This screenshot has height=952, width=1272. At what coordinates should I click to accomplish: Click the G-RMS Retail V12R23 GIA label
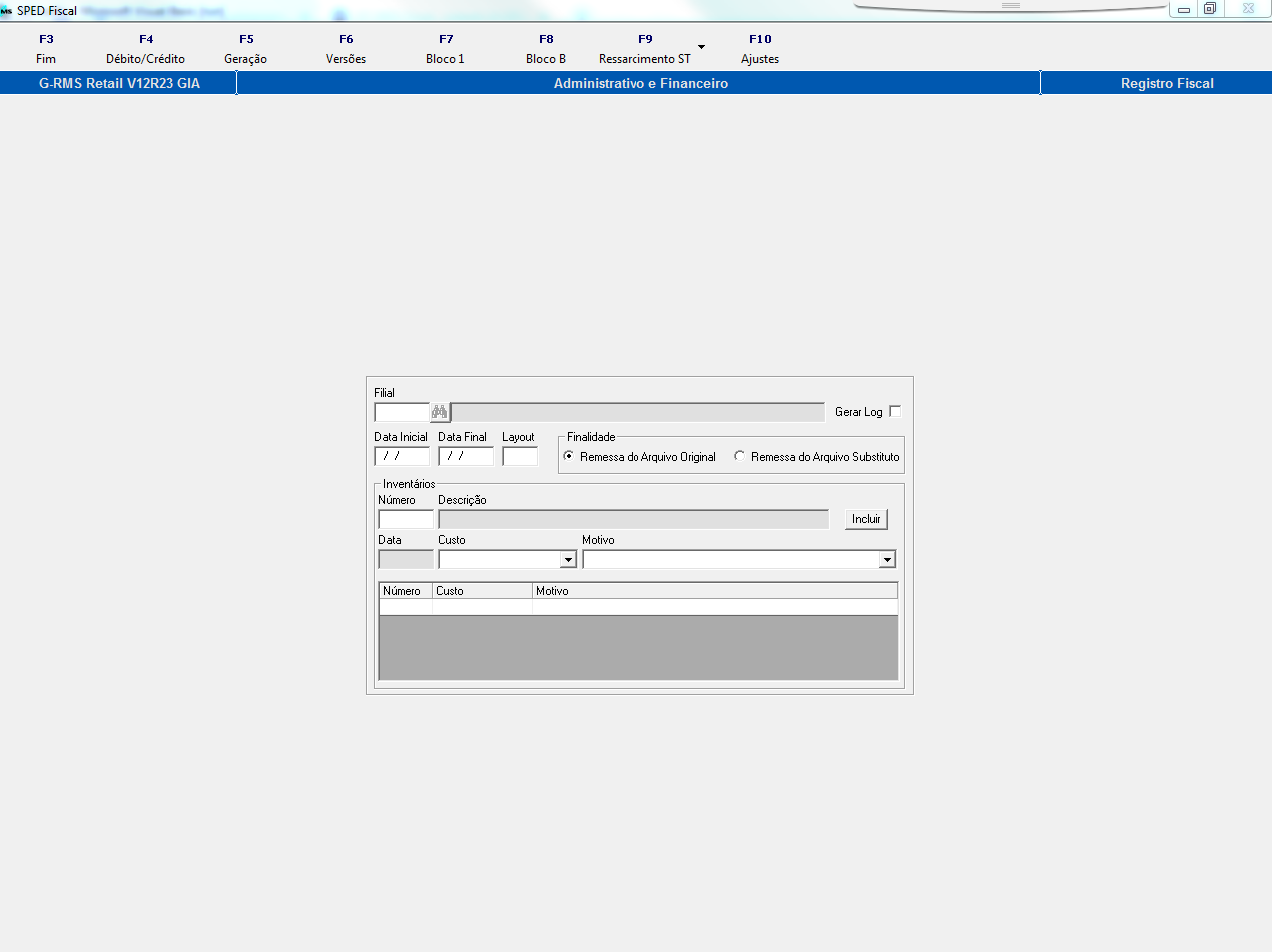tap(119, 83)
